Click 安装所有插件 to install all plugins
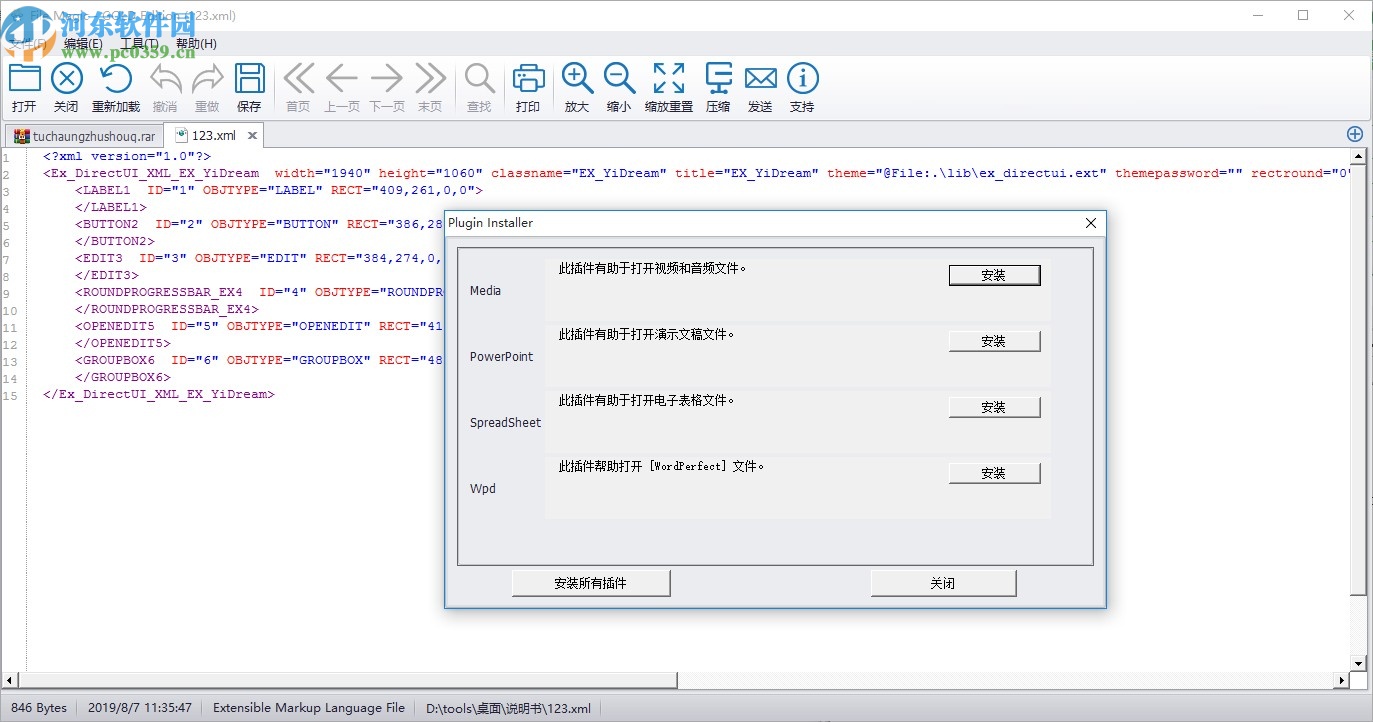The image size is (1373, 722). pos(590,582)
